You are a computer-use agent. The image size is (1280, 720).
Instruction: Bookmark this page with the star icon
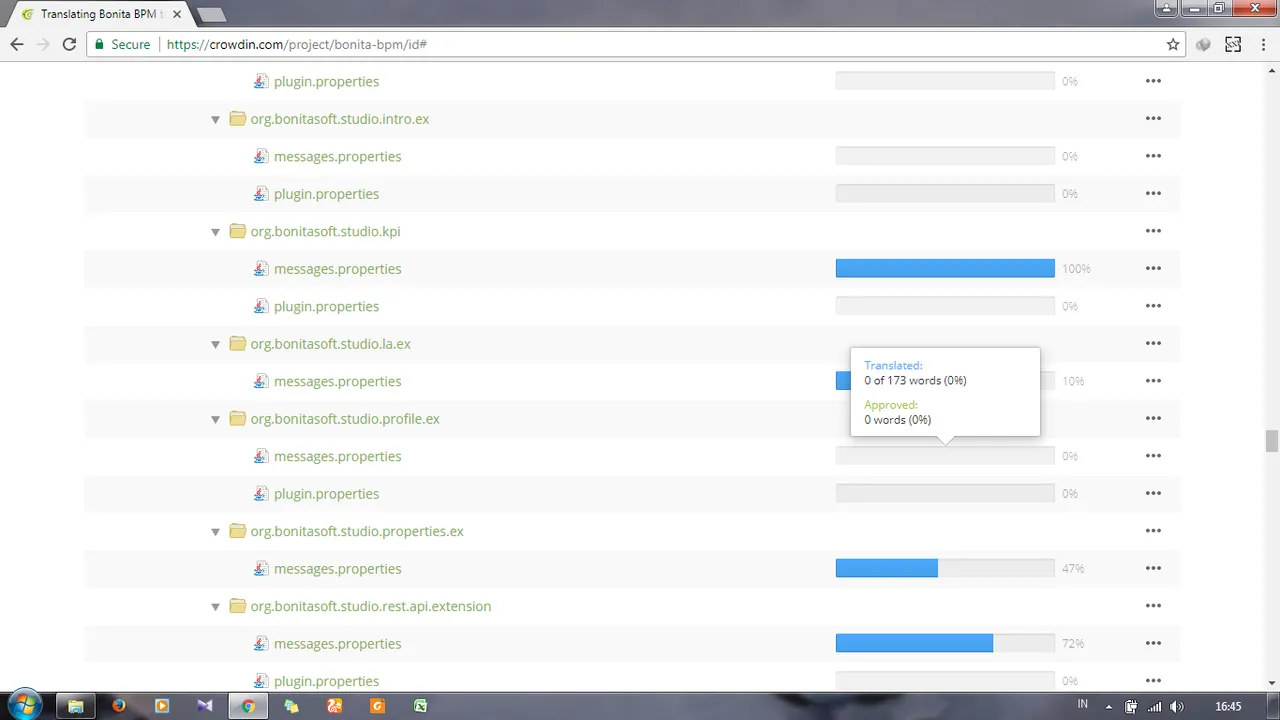pos(1173,44)
